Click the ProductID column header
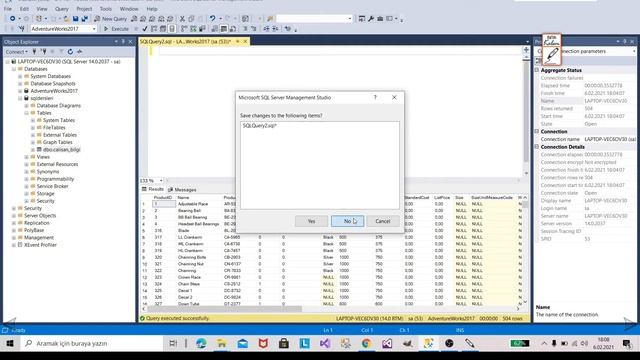 pyautogui.click(x=163, y=198)
